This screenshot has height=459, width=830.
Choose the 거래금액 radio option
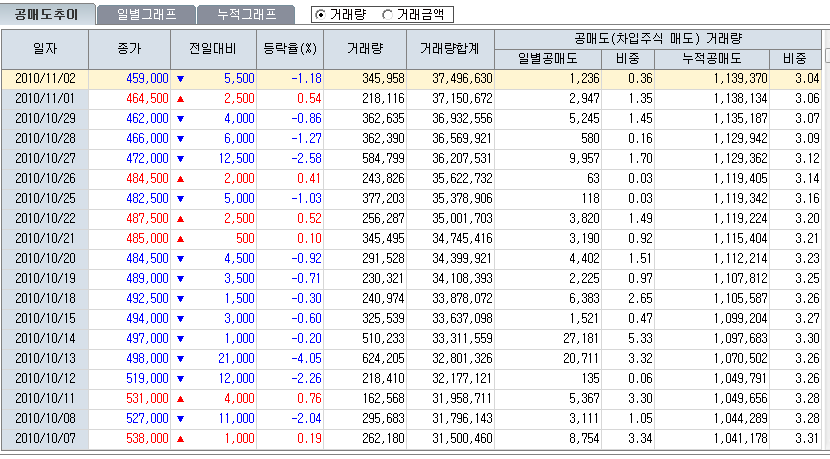point(387,15)
